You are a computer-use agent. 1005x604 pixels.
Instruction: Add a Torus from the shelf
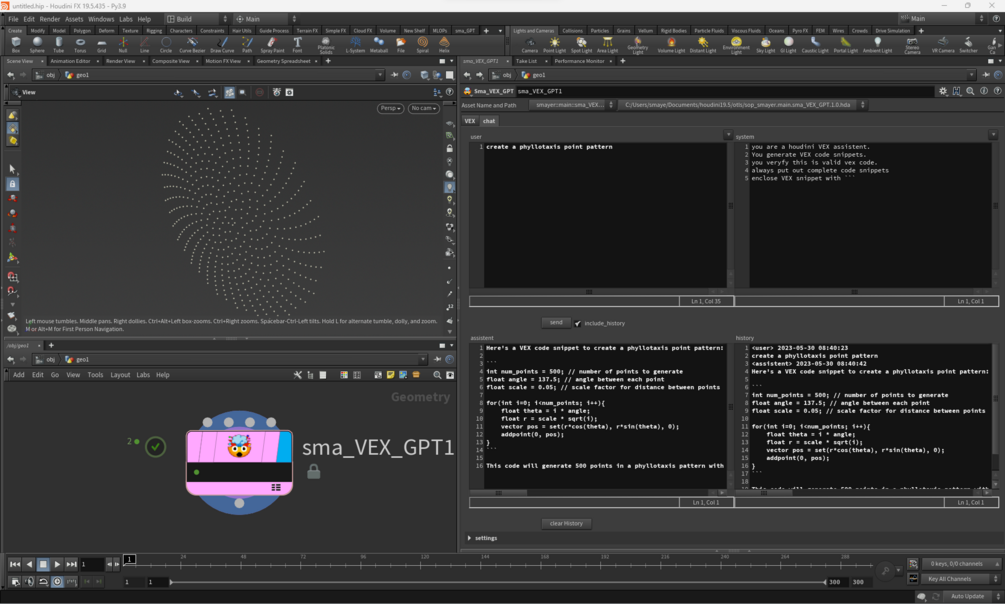pyautogui.click(x=80, y=44)
